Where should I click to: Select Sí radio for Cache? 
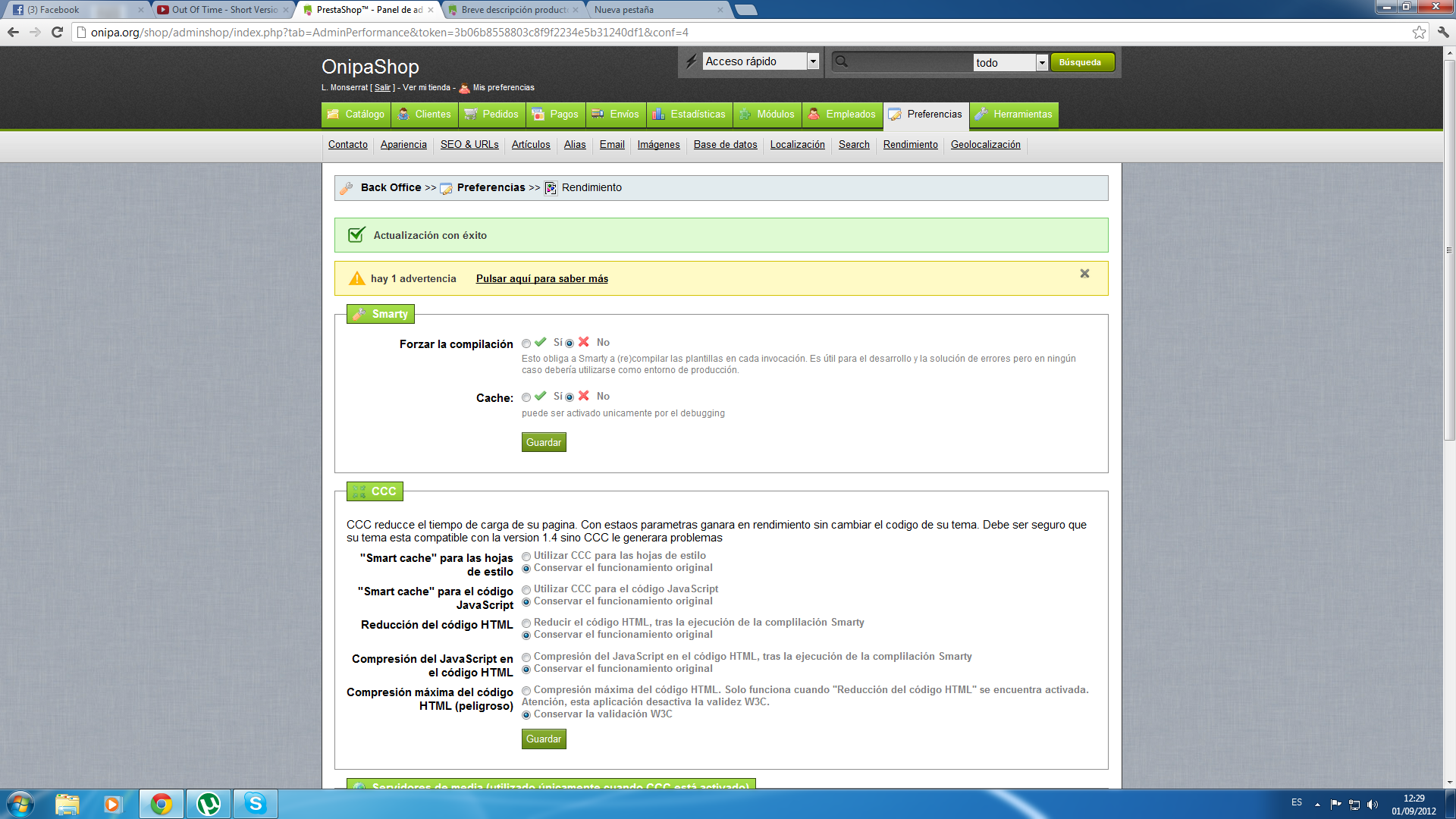click(526, 397)
